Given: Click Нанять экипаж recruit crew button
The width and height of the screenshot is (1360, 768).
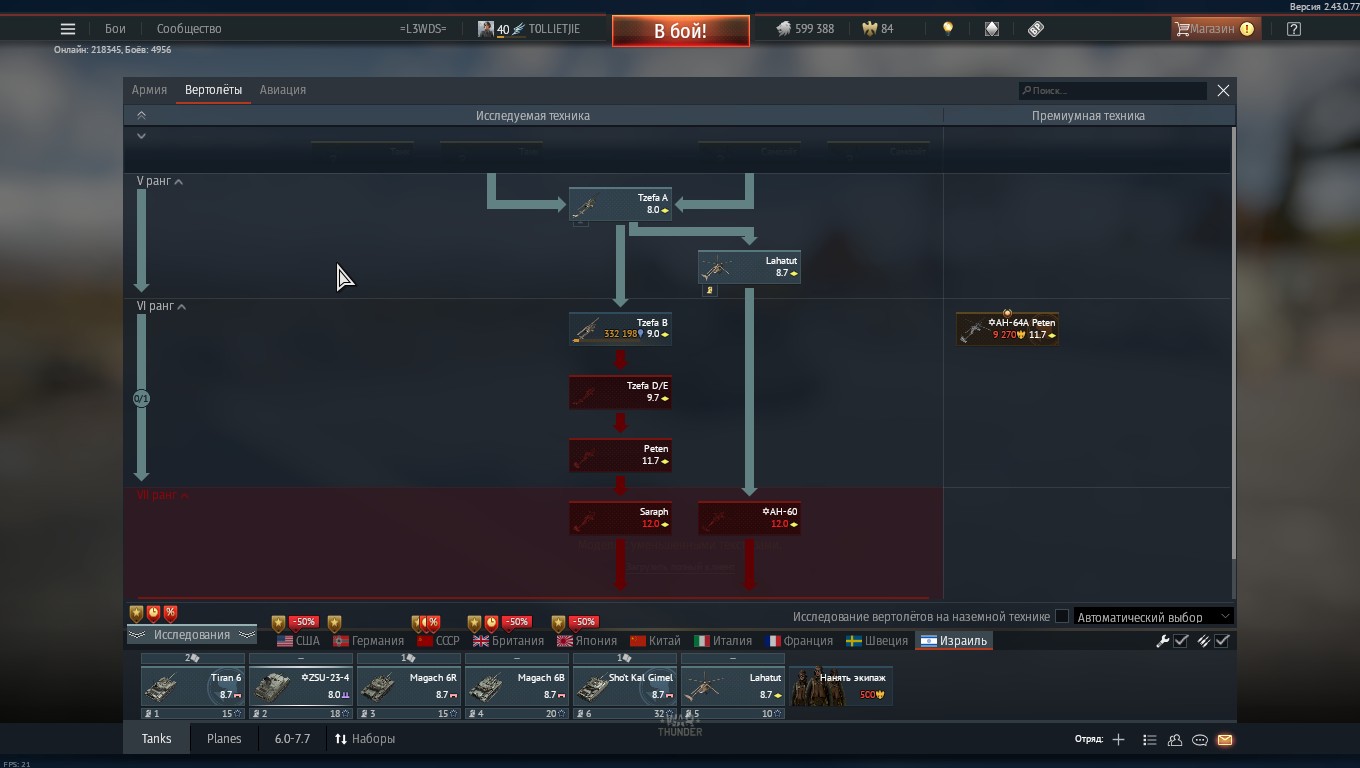Looking at the screenshot, I should pos(841,686).
